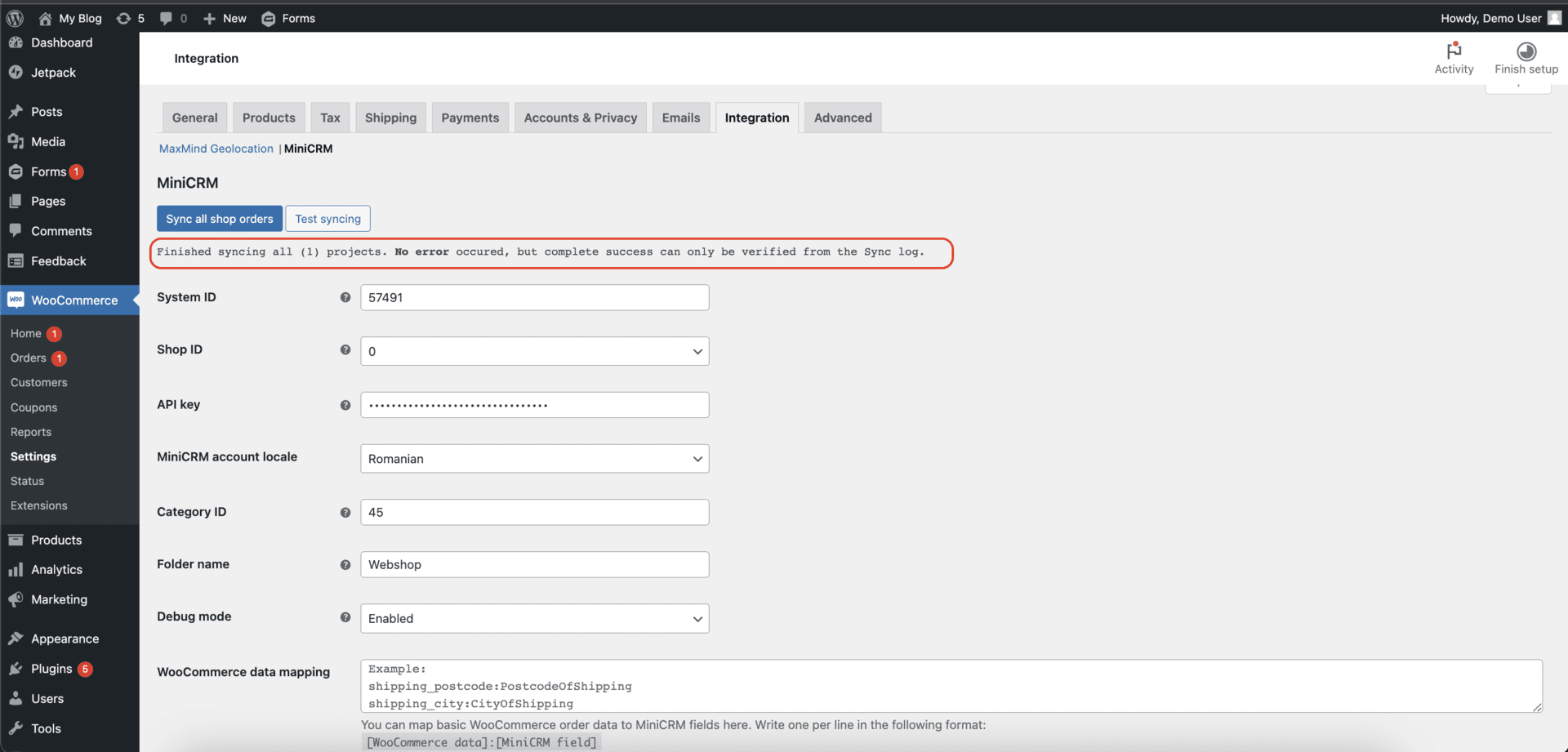The image size is (1568, 752).
Task: Click the sidebar Forms icon with badge
Action: tap(16, 171)
